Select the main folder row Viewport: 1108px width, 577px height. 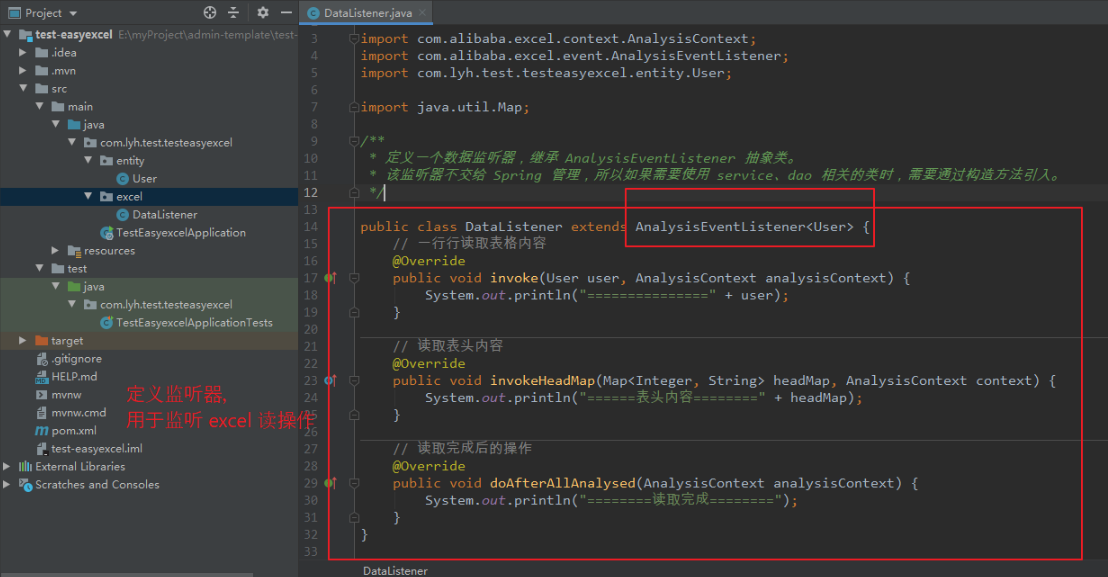click(149, 107)
